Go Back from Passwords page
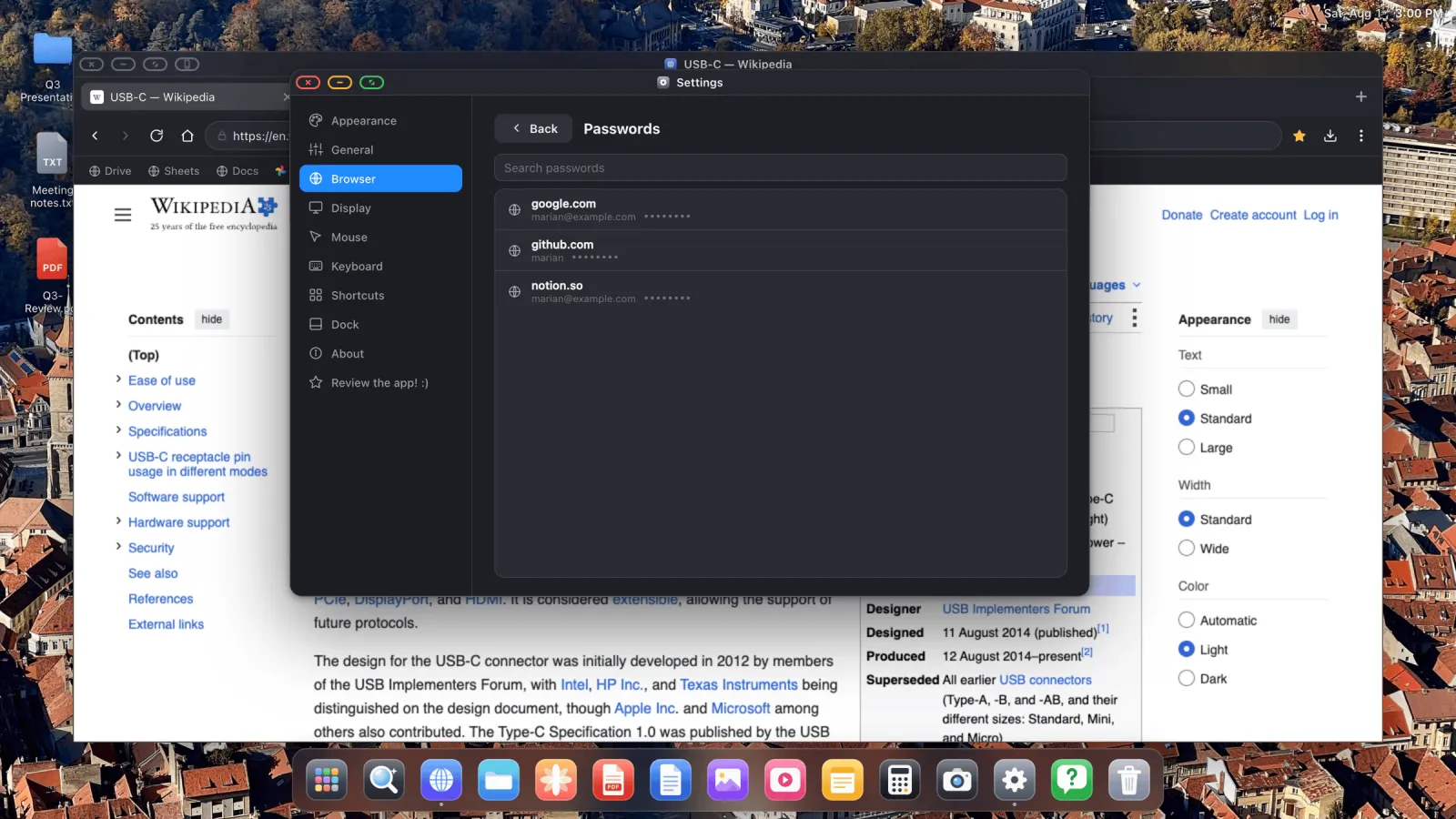 coord(533,128)
